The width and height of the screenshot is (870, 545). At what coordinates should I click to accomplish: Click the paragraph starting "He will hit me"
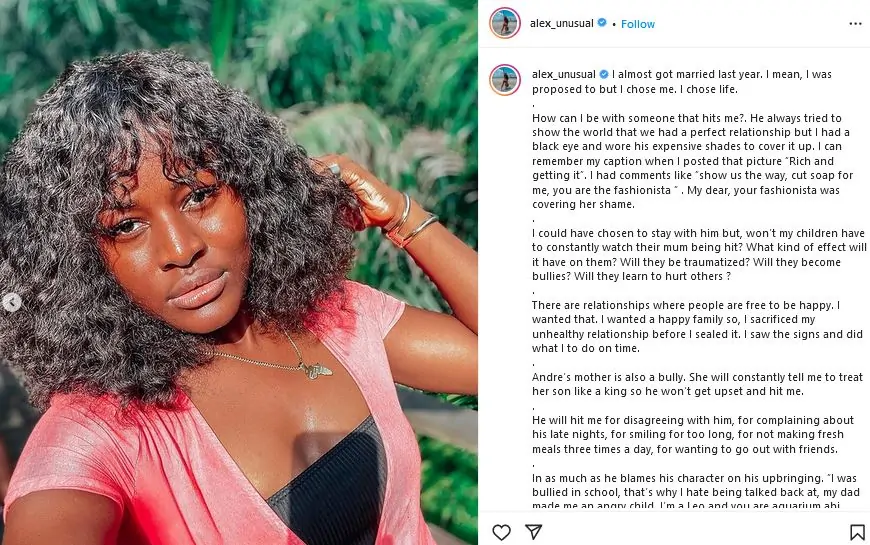coord(688,435)
